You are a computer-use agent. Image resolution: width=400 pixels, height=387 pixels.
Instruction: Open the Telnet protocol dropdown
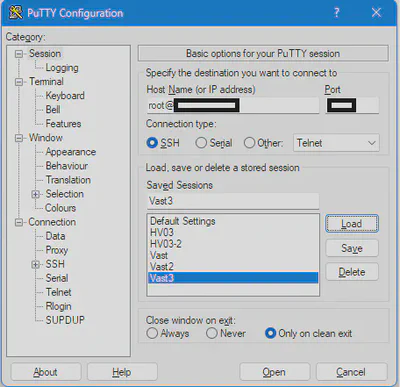(336, 143)
